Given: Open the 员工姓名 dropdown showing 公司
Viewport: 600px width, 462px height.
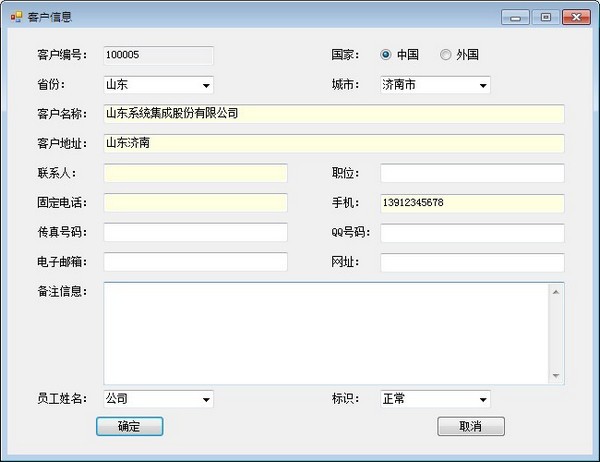Looking at the screenshot, I should coord(158,399).
